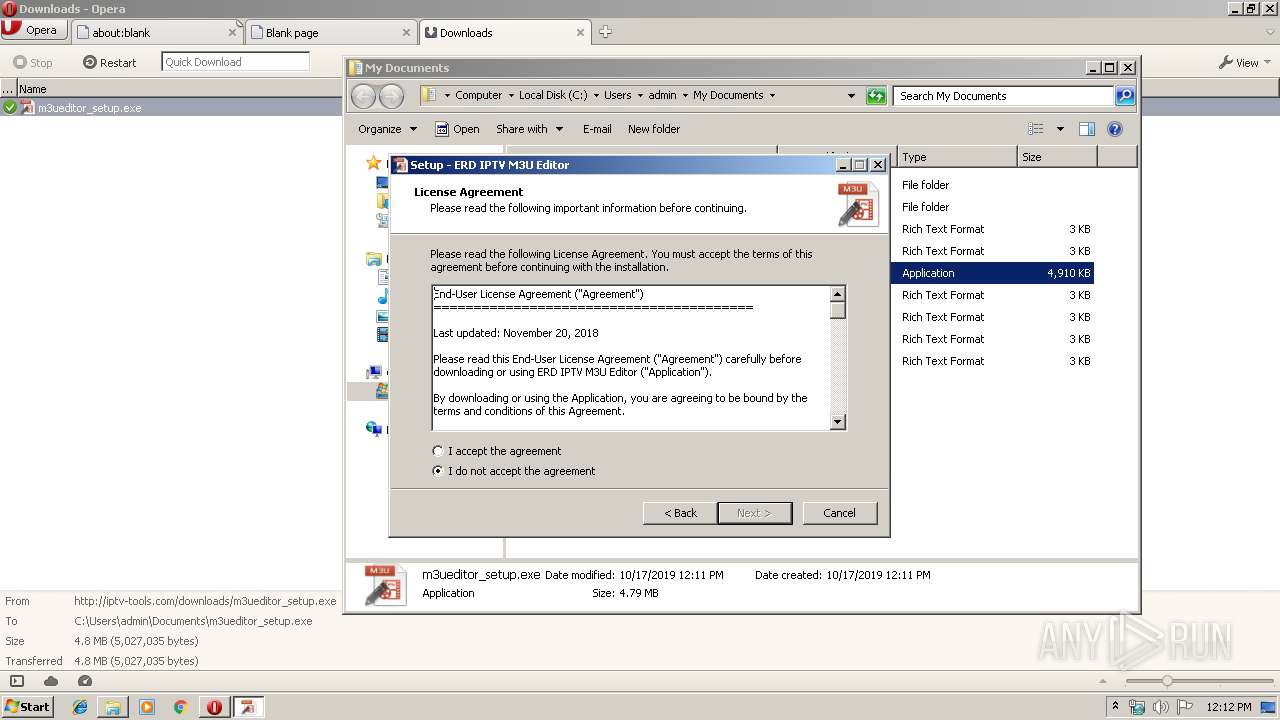1280x720 pixels.
Task: Click Stop in Opera downloads toolbar
Action: 33,62
